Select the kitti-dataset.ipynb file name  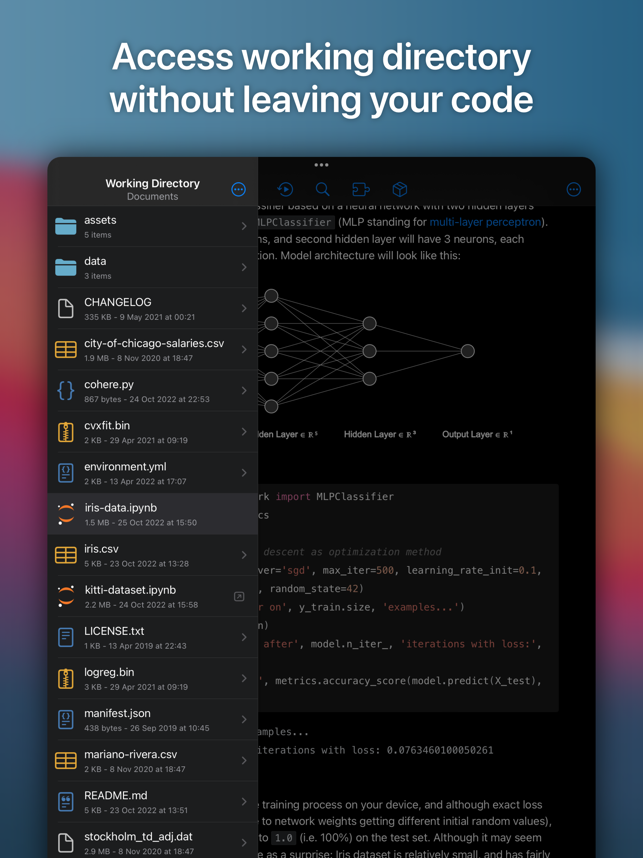pyautogui.click(x=130, y=590)
